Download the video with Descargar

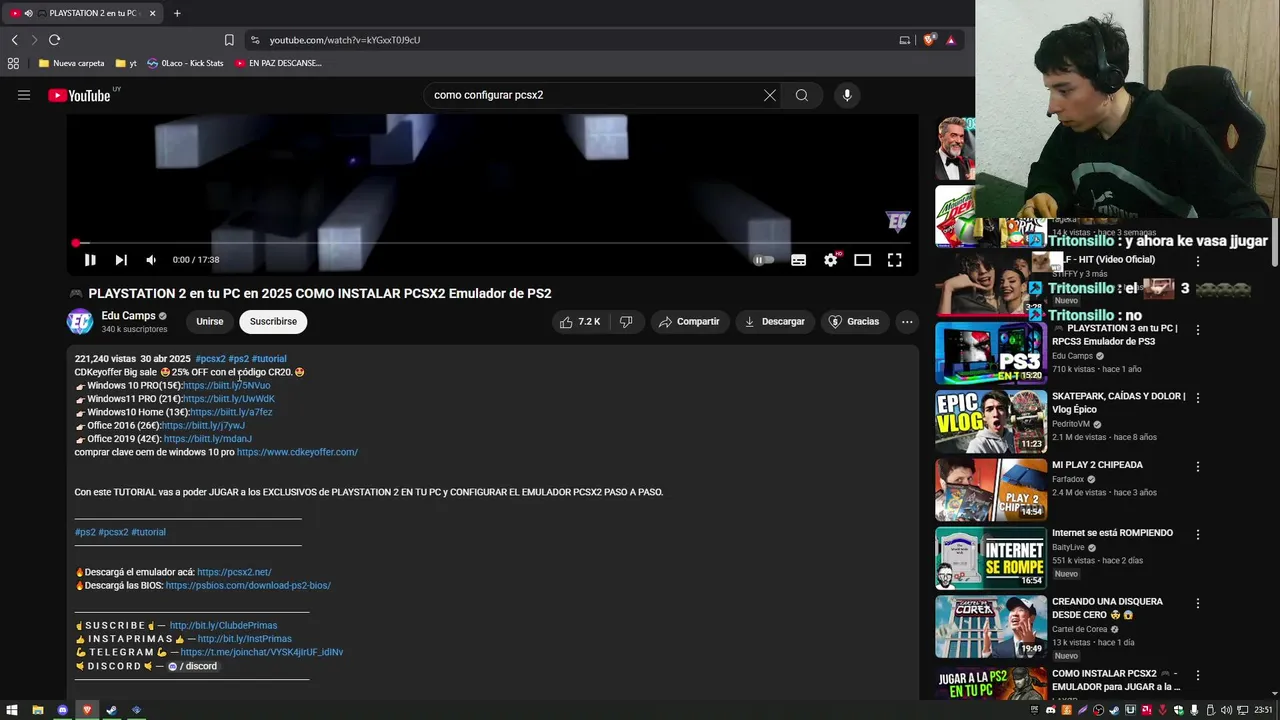click(774, 322)
